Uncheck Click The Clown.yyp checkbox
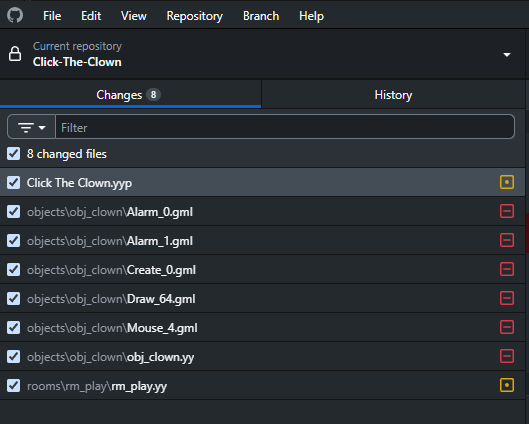The image size is (529, 424). [13, 182]
